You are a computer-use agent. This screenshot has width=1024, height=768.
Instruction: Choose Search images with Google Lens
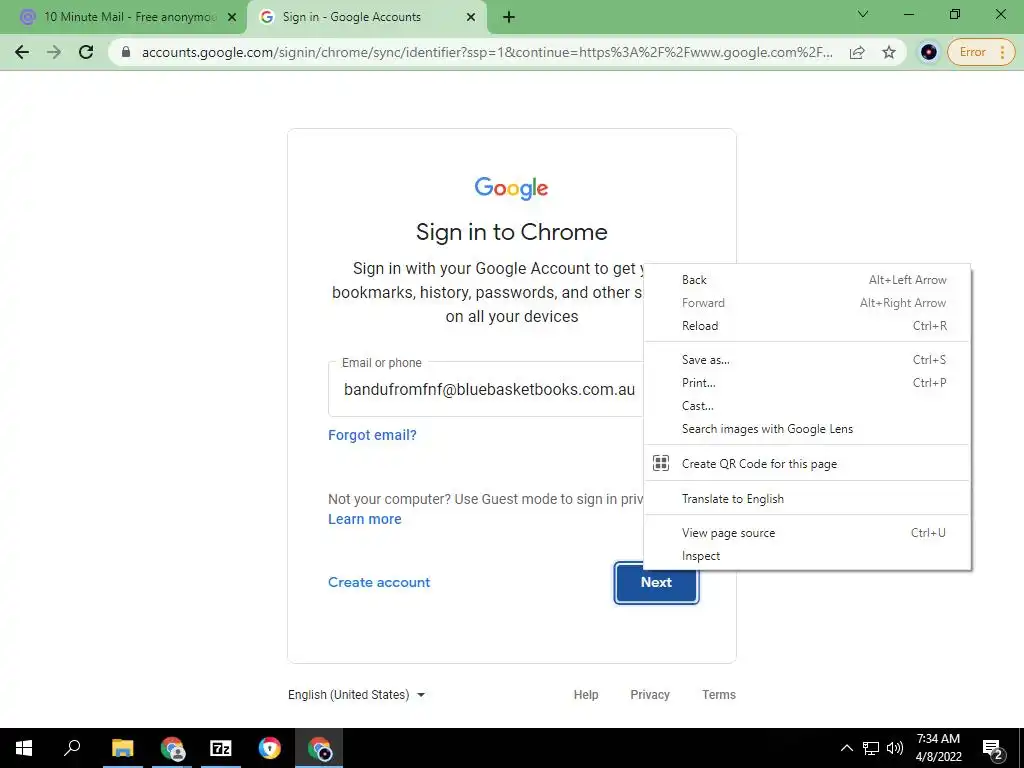(807, 429)
